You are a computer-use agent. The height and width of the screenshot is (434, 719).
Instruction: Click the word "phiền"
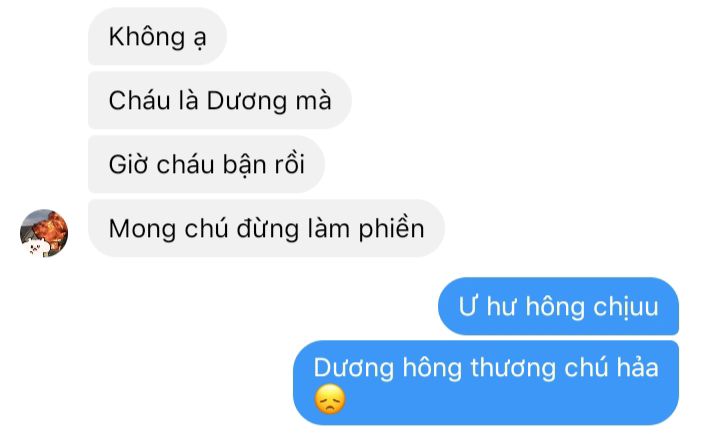[x=392, y=229]
